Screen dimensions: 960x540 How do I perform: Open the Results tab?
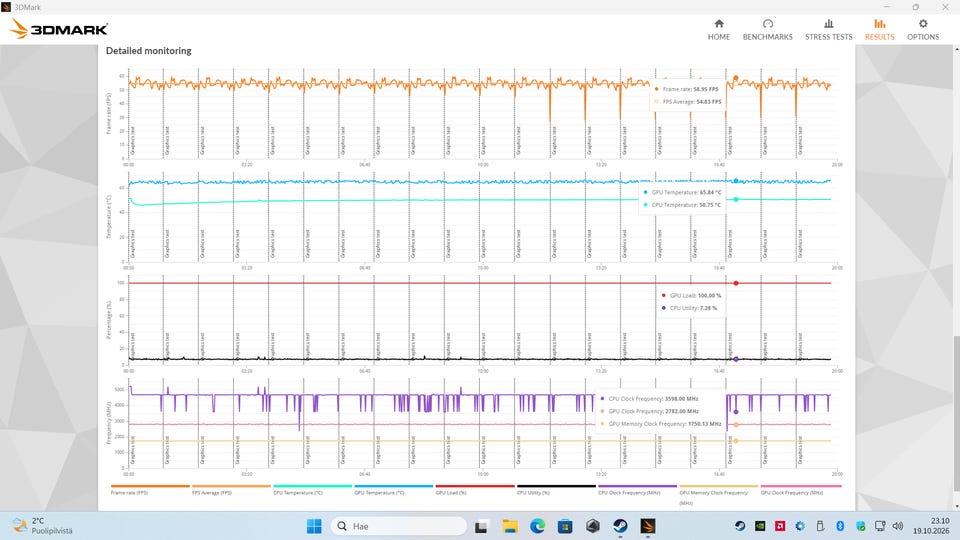coord(879,29)
